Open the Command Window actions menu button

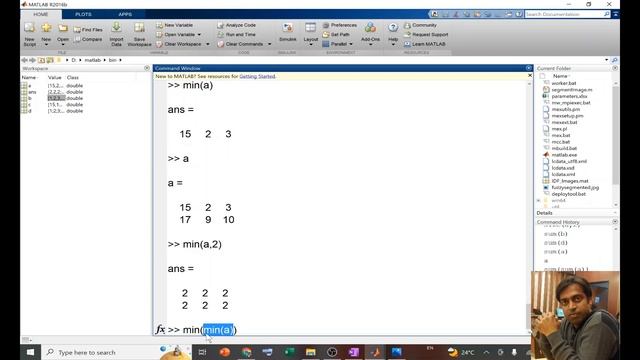(x=529, y=68)
